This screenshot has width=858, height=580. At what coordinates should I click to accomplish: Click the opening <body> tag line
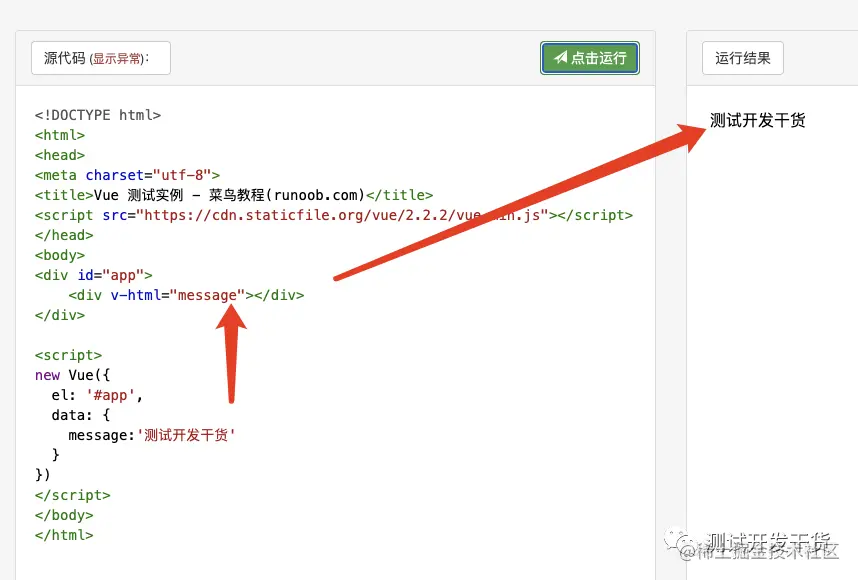coord(60,256)
